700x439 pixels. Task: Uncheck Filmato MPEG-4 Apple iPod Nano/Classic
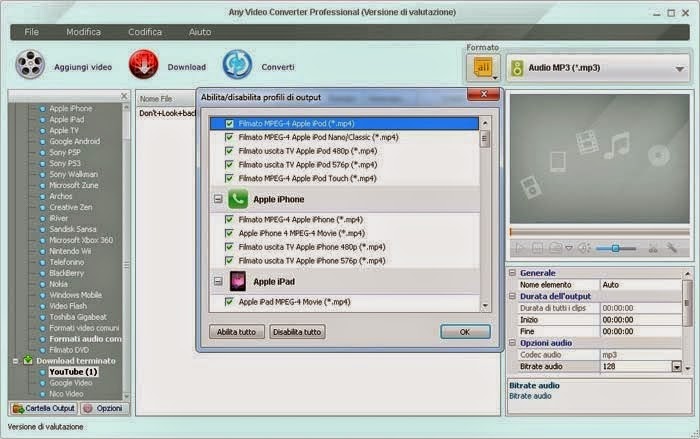tap(229, 137)
